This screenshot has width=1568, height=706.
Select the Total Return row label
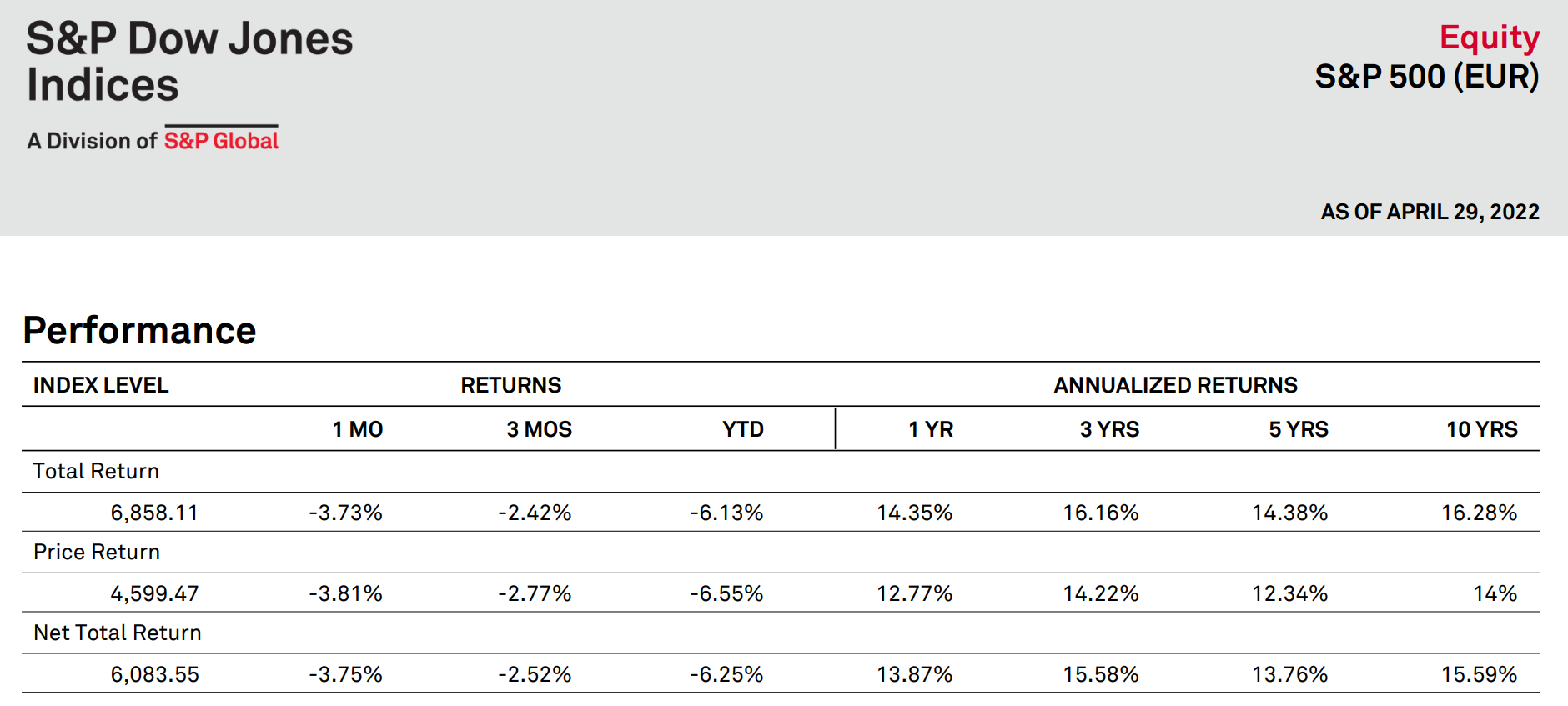[x=96, y=471]
